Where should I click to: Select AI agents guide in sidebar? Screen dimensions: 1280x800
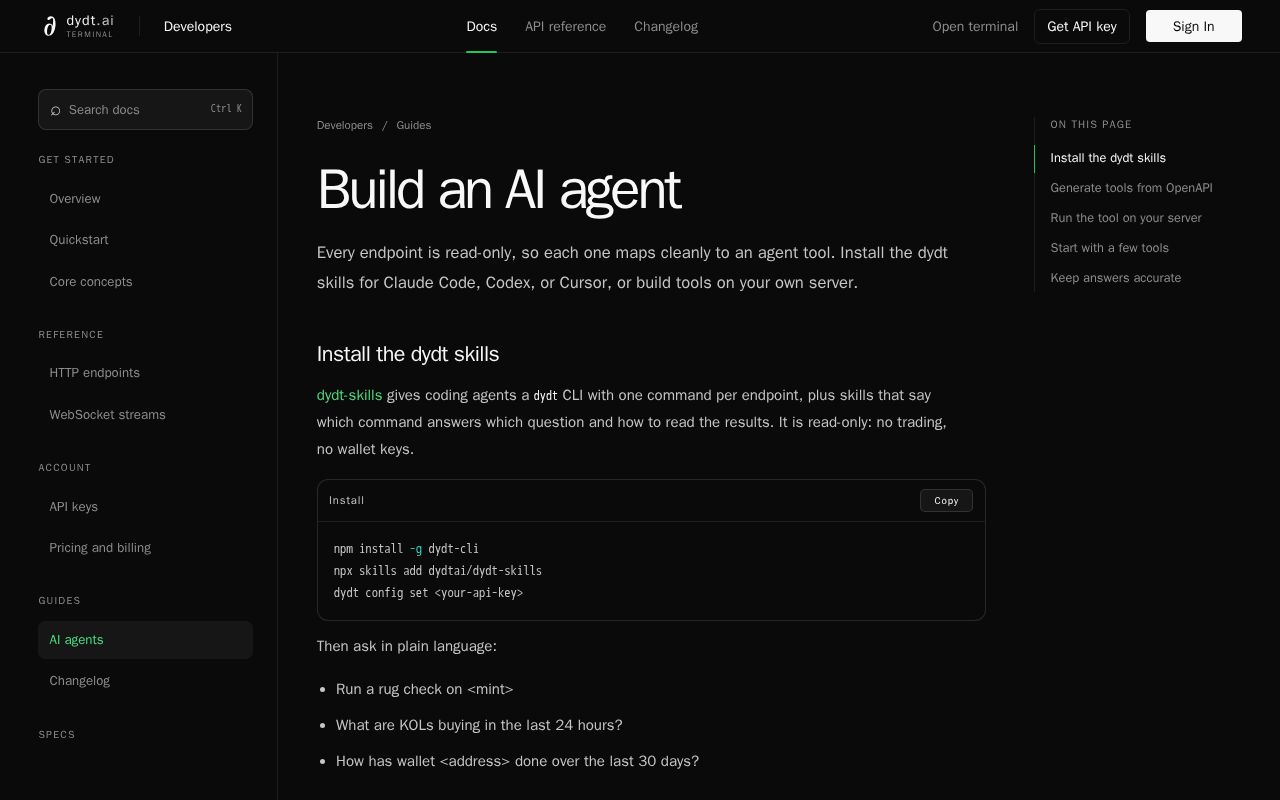click(x=145, y=640)
